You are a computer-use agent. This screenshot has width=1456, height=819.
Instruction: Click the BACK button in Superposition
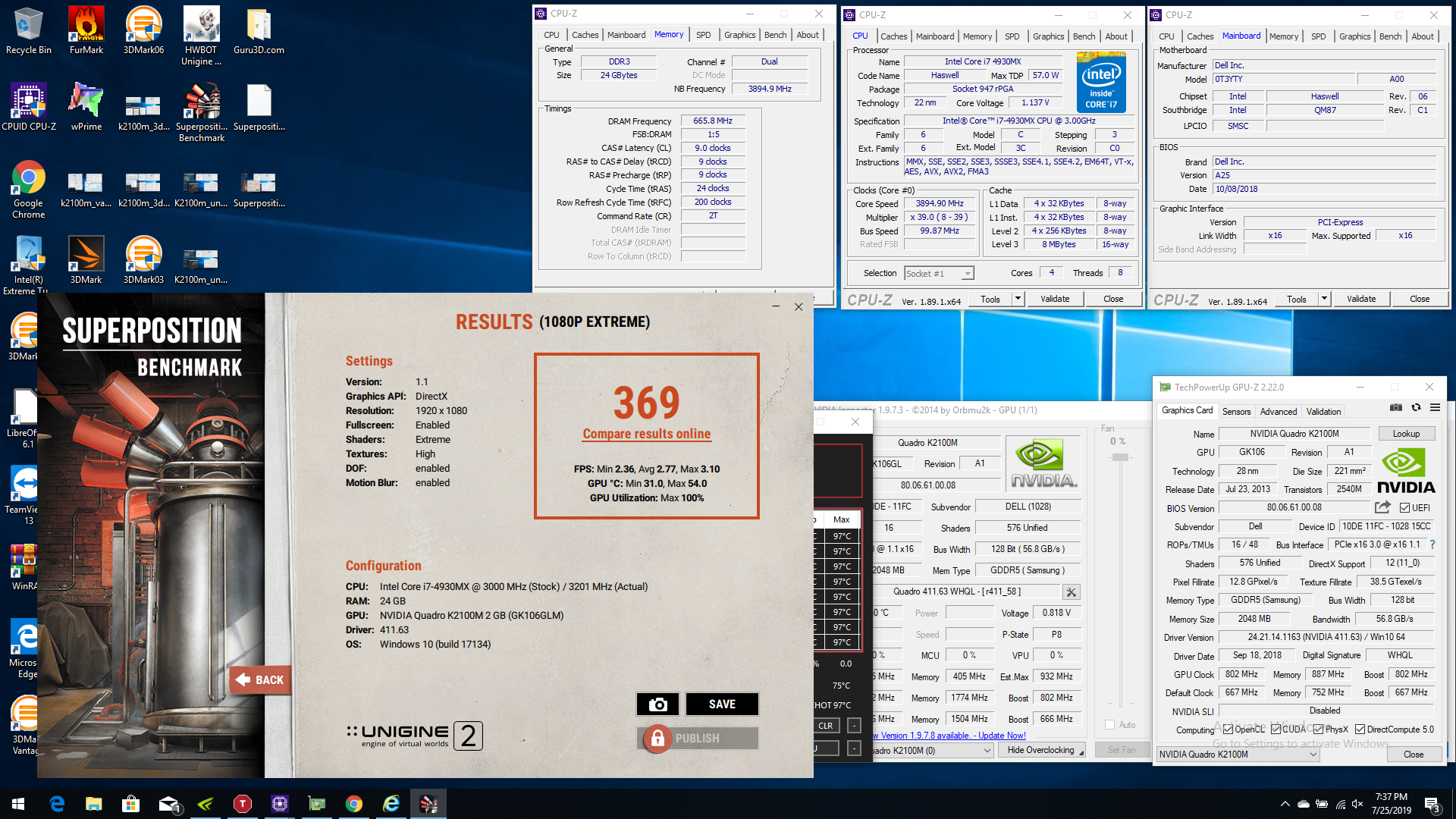tap(259, 679)
